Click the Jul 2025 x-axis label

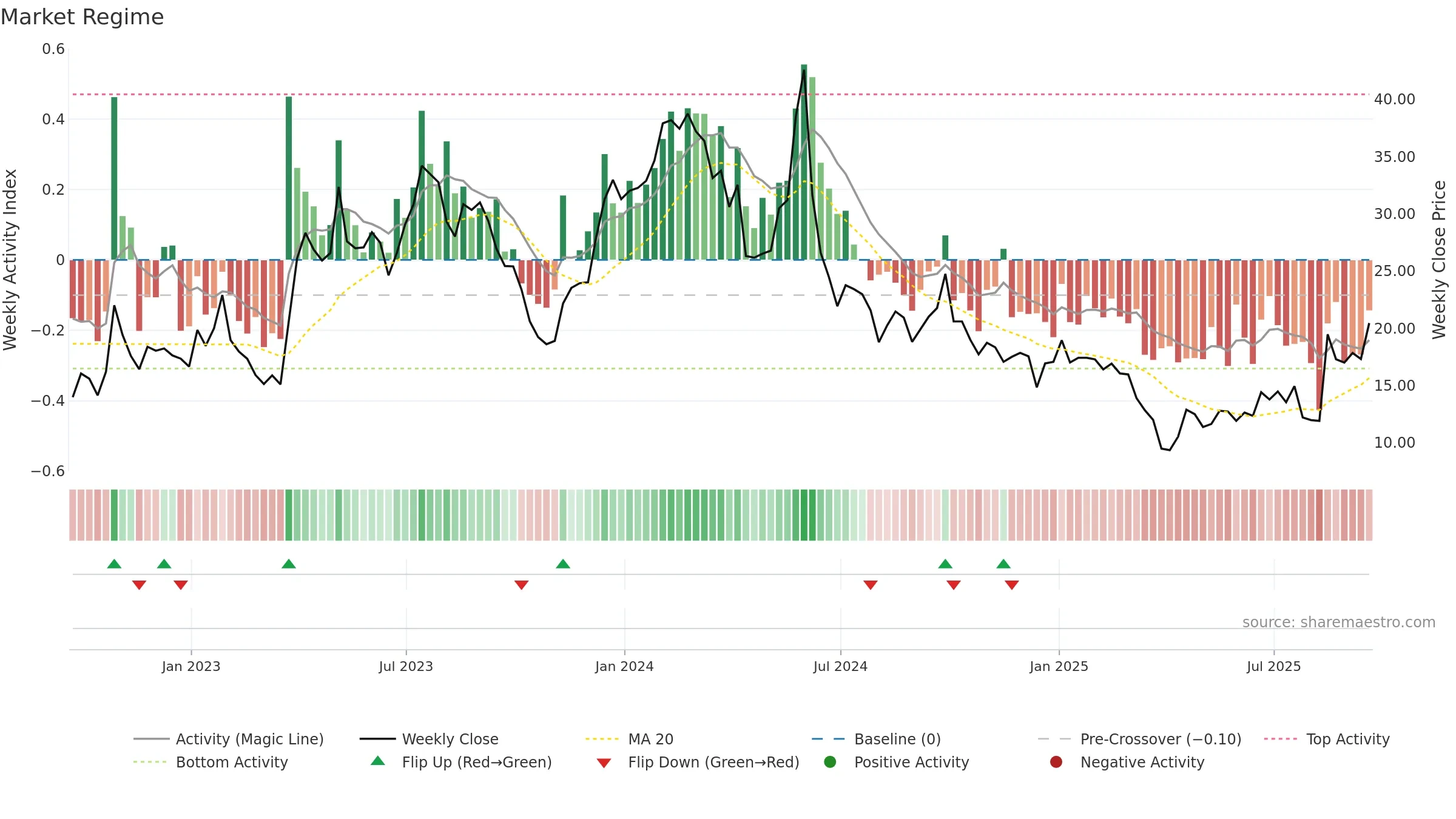(x=1274, y=666)
